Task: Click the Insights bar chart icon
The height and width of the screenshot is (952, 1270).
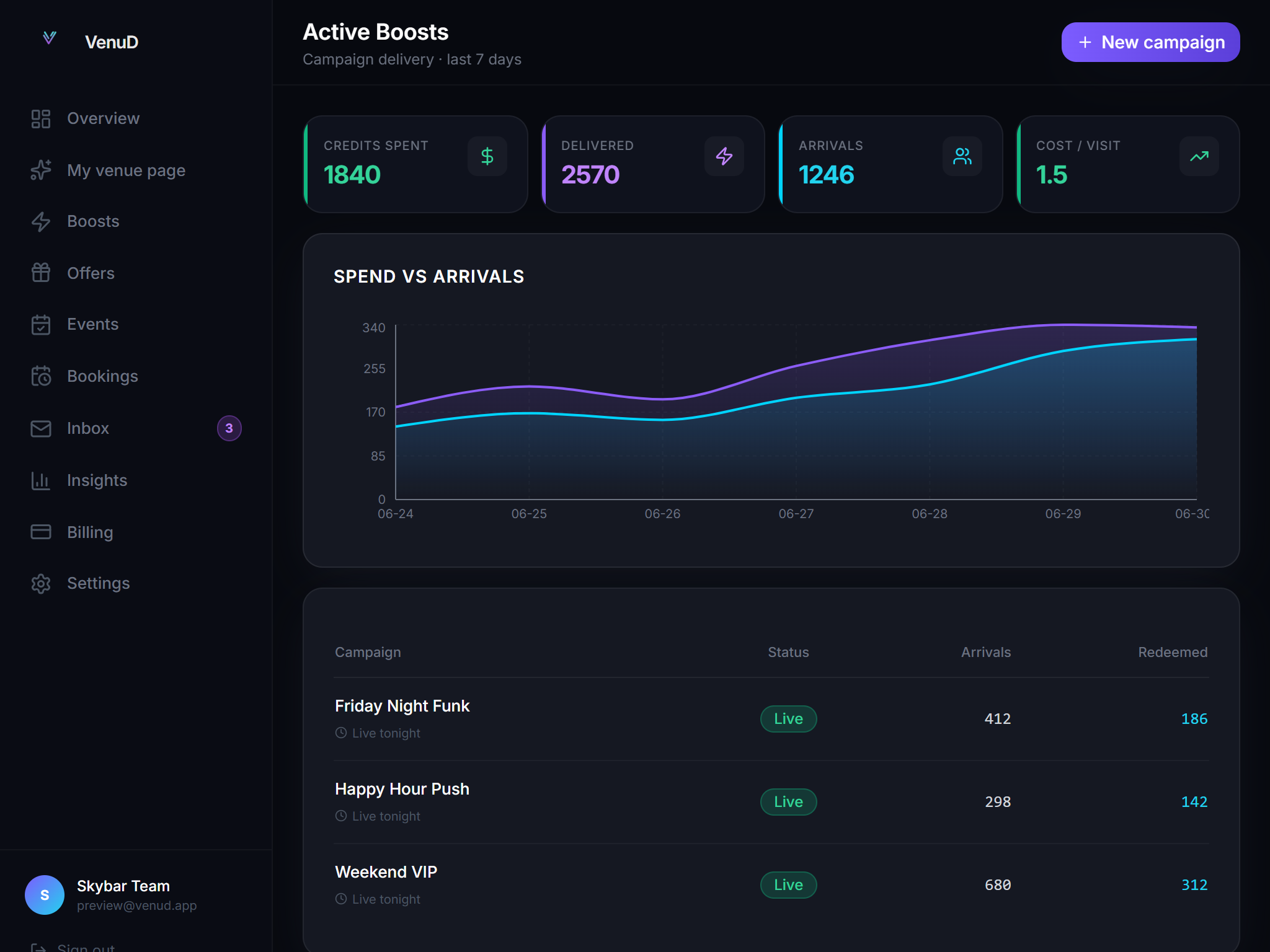Action: click(x=41, y=480)
